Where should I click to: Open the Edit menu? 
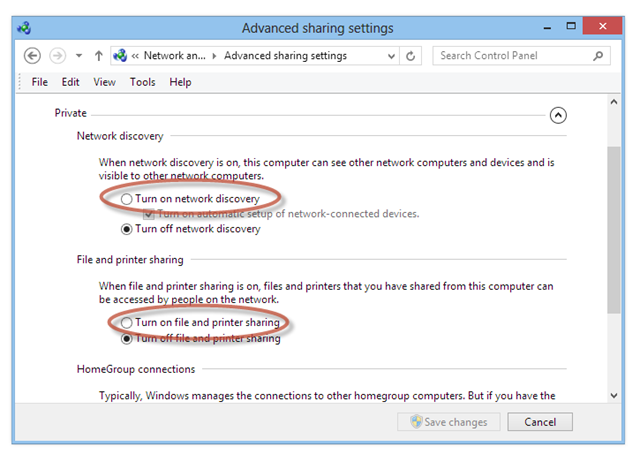(70, 82)
